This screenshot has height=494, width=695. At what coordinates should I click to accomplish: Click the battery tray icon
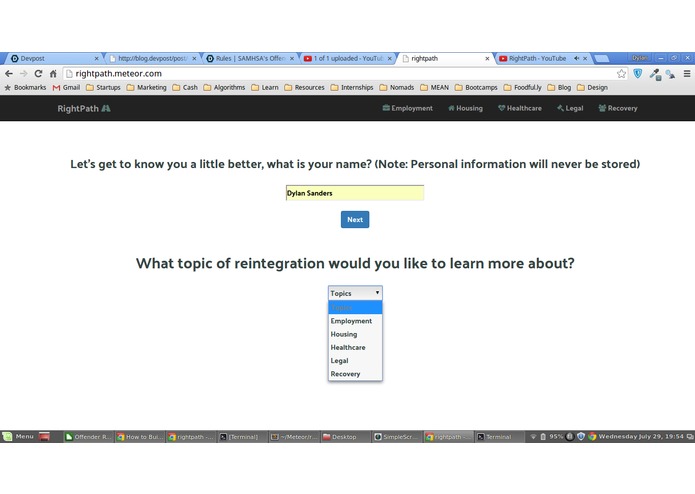click(543, 436)
